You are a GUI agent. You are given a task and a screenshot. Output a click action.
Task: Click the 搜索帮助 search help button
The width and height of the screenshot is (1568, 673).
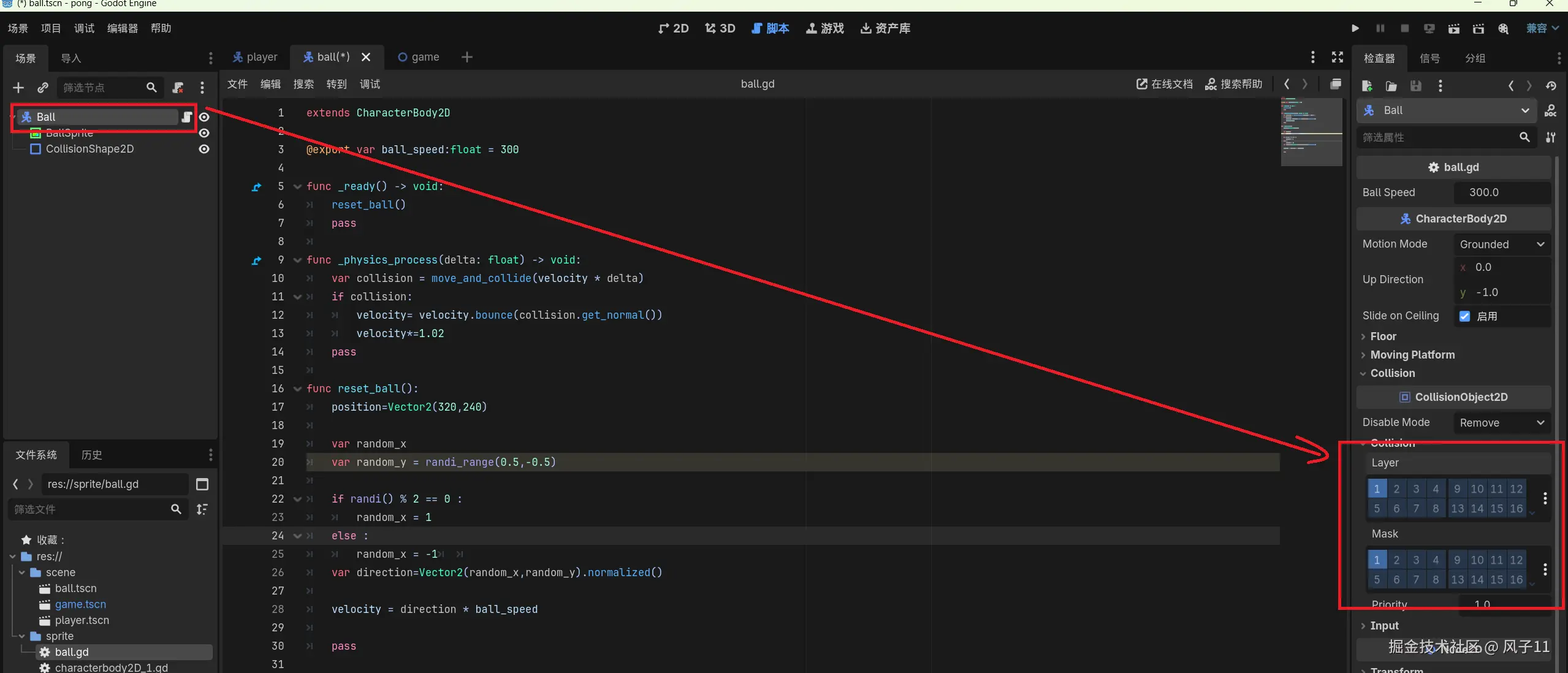point(1234,84)
